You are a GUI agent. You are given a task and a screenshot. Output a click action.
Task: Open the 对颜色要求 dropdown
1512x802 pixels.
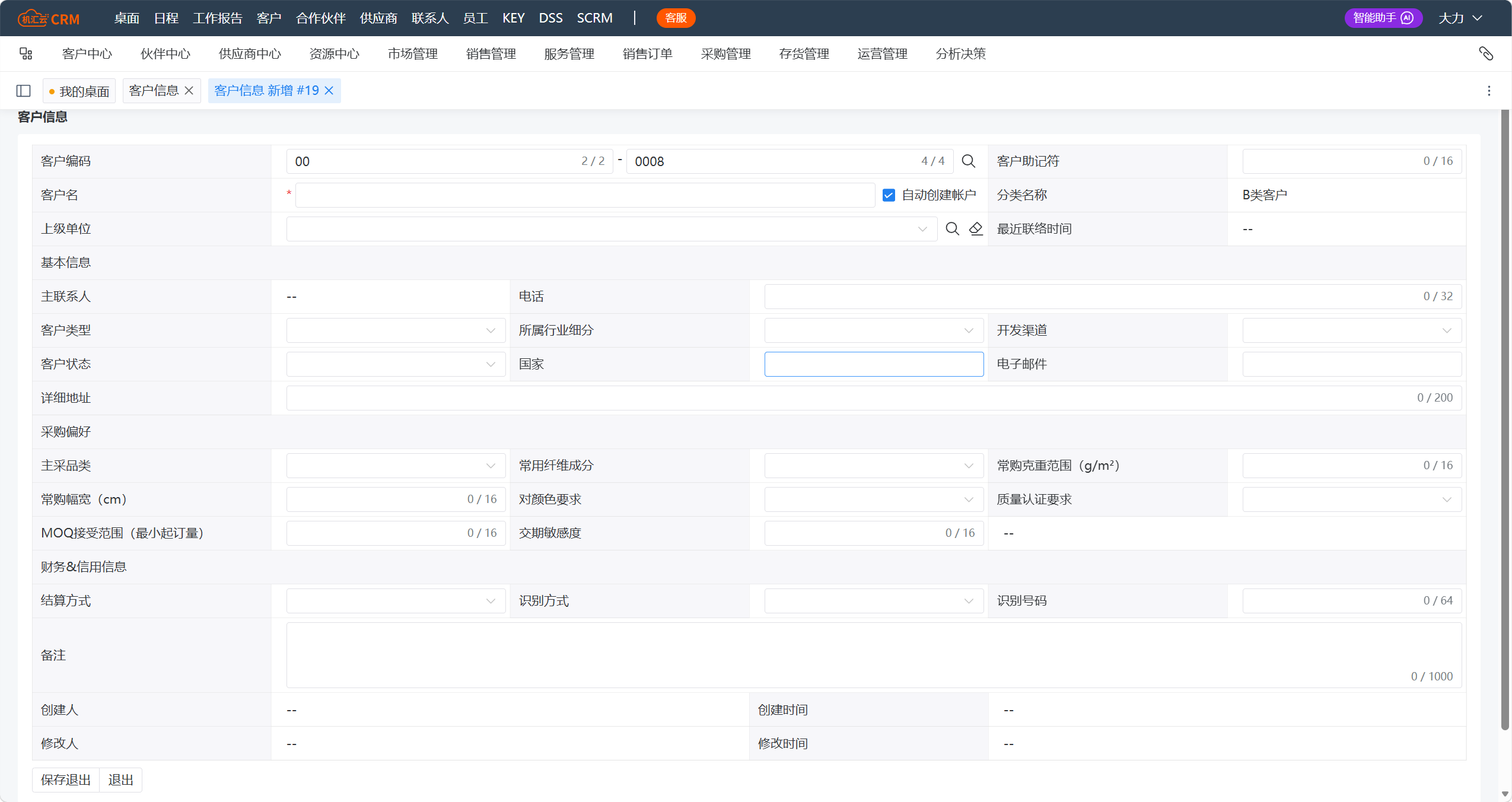pyautogui.click(x=874, y=499)
